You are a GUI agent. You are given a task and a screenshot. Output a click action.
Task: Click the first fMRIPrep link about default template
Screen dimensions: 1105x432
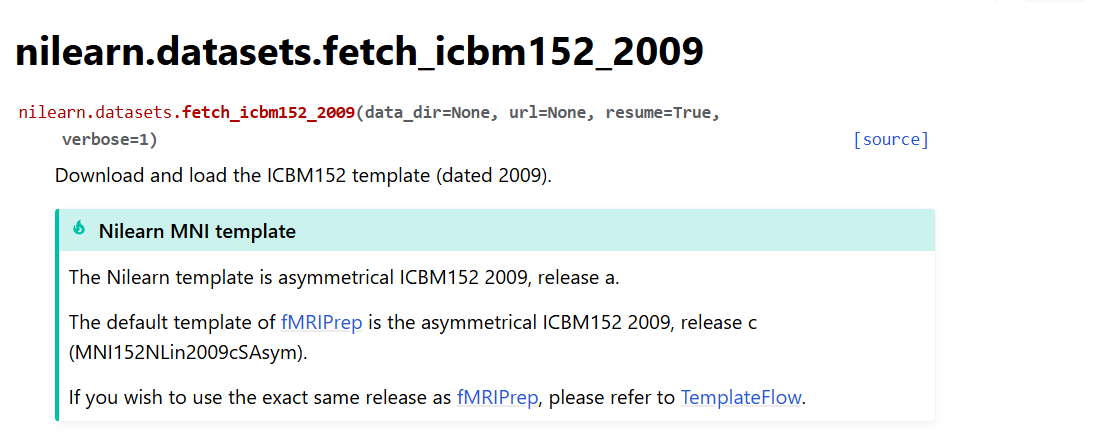[321, 323]
